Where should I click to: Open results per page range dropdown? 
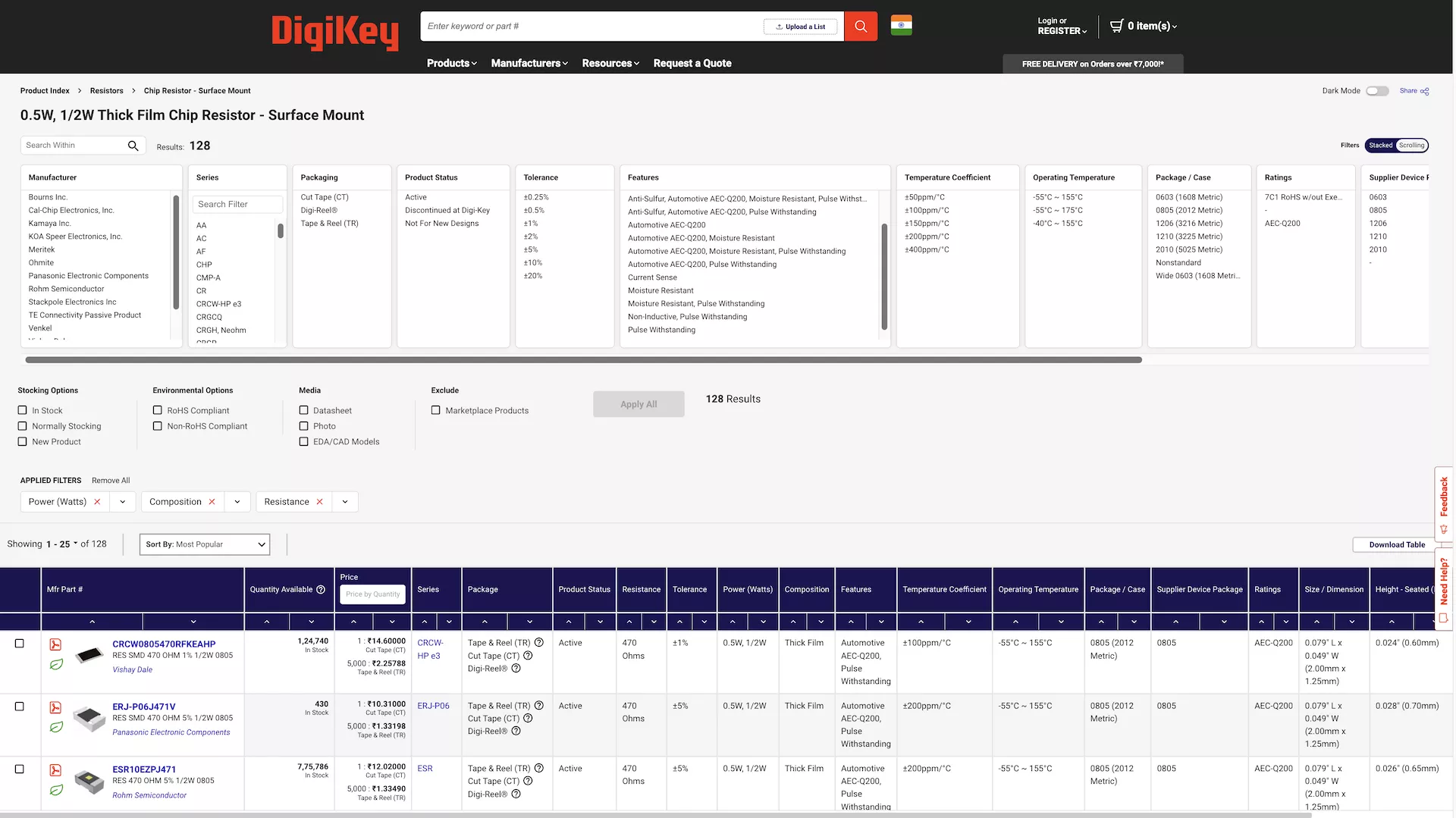(x=62, y=544)
